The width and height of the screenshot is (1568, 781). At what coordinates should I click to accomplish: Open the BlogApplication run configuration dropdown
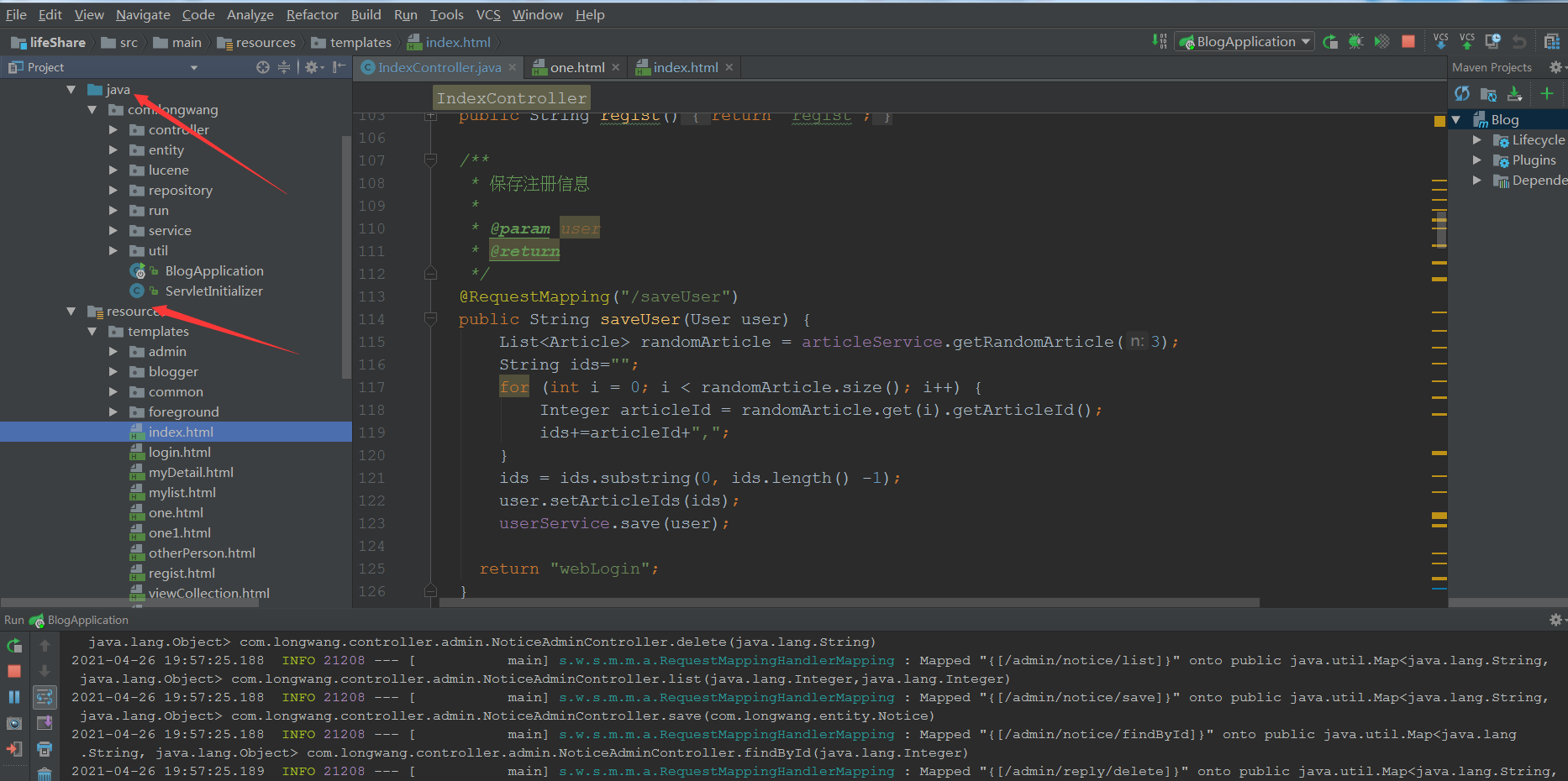point(1305,41)
